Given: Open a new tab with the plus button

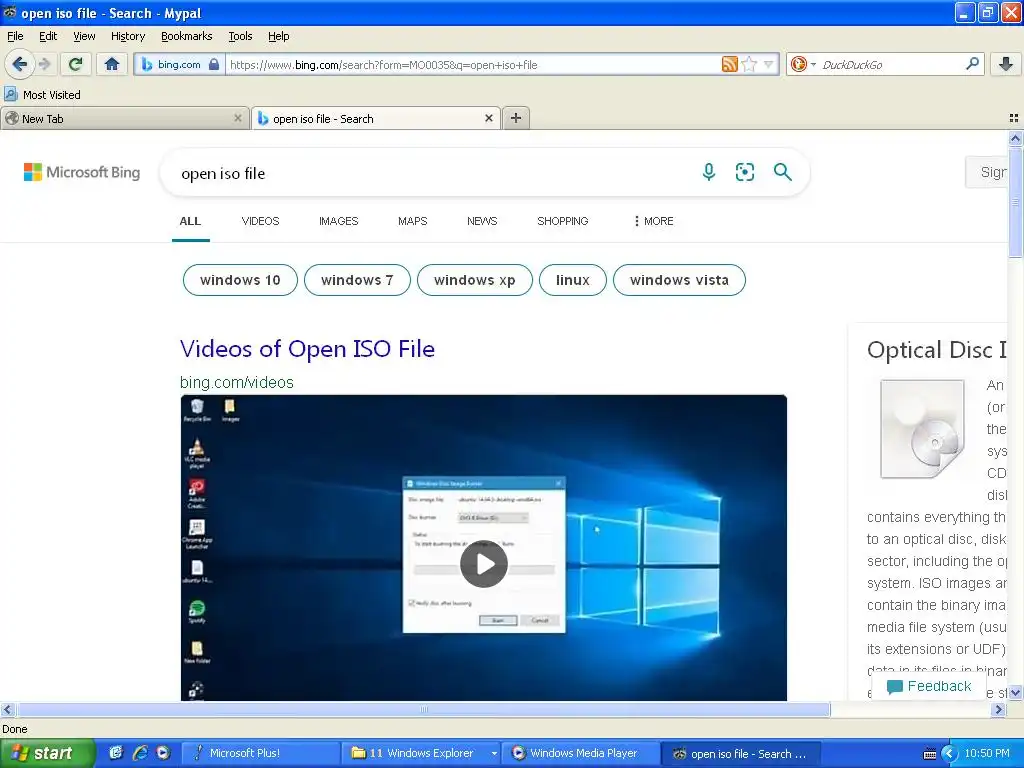Looking at the screenshot, I should 516,118.
